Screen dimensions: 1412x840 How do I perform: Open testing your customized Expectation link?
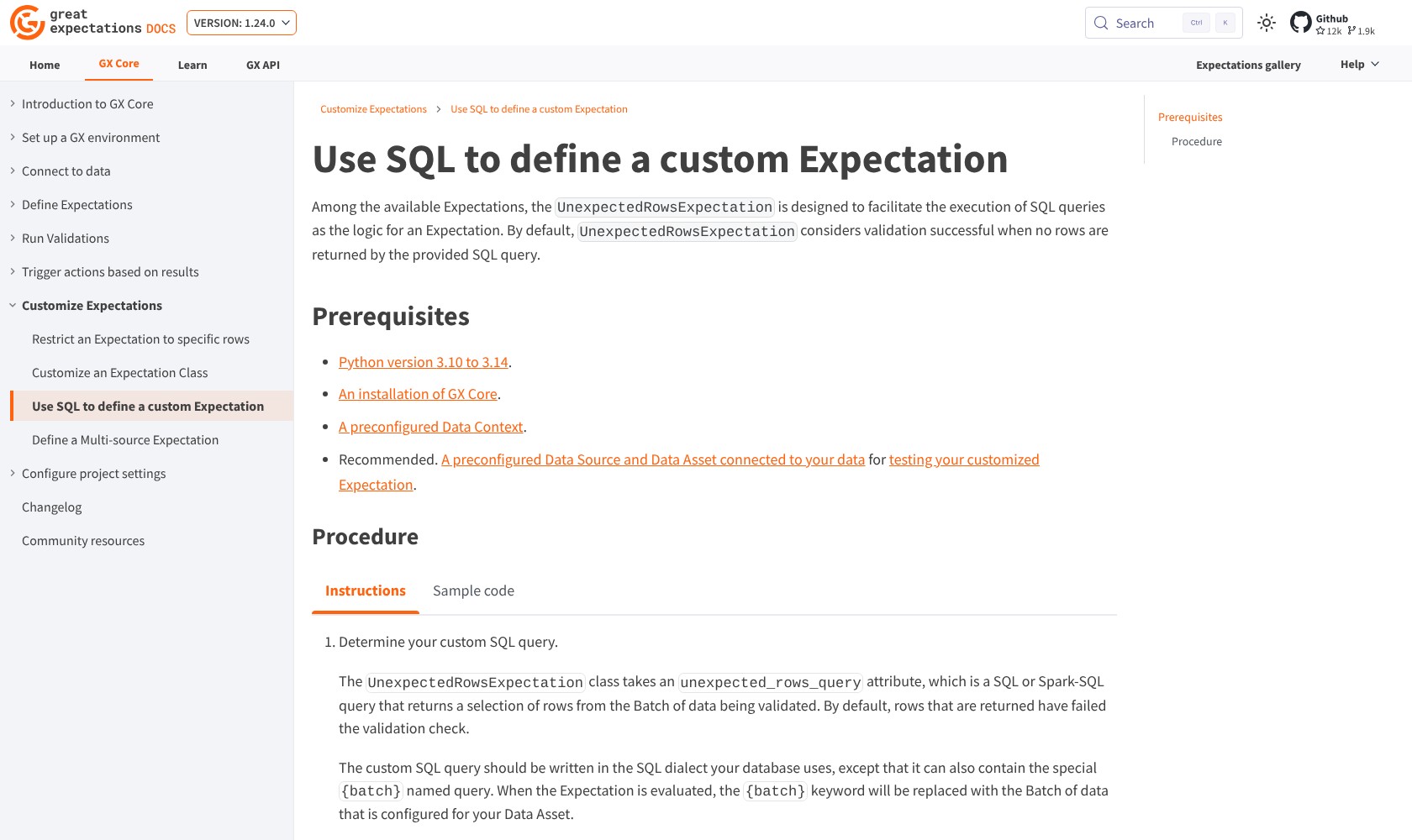(964, 459)
